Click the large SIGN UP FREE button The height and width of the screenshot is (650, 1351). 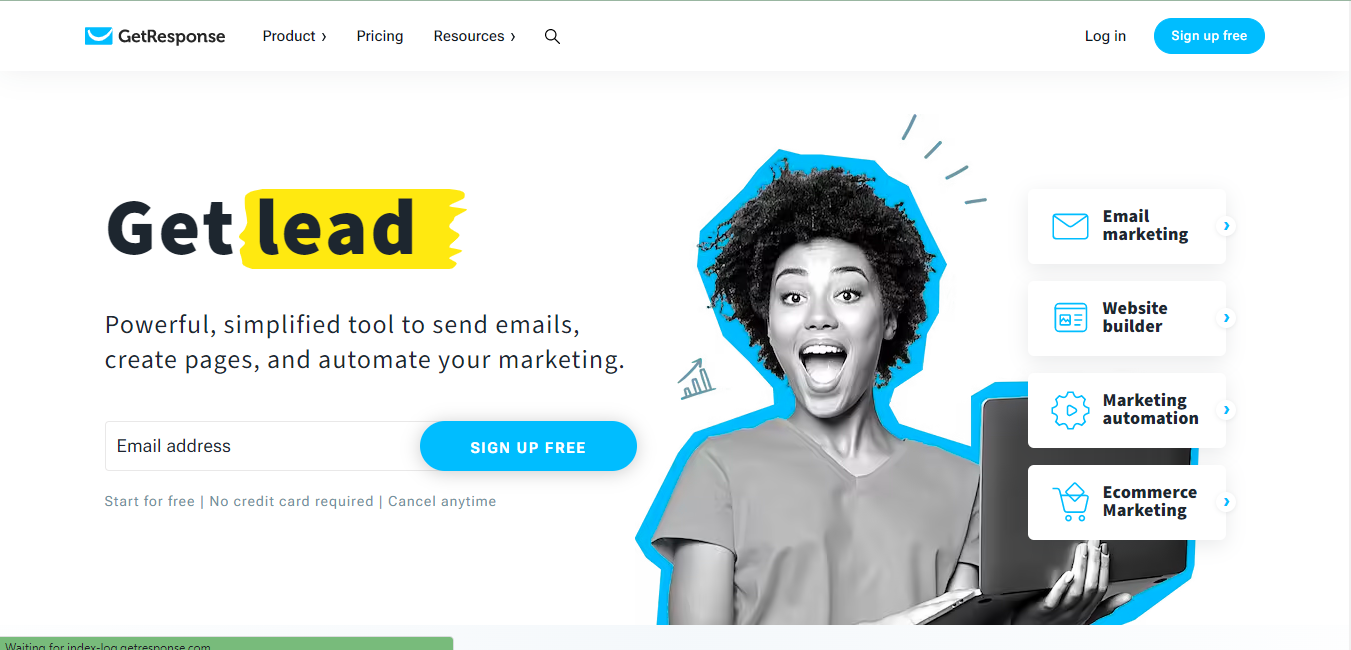click(x=528, y=446)
